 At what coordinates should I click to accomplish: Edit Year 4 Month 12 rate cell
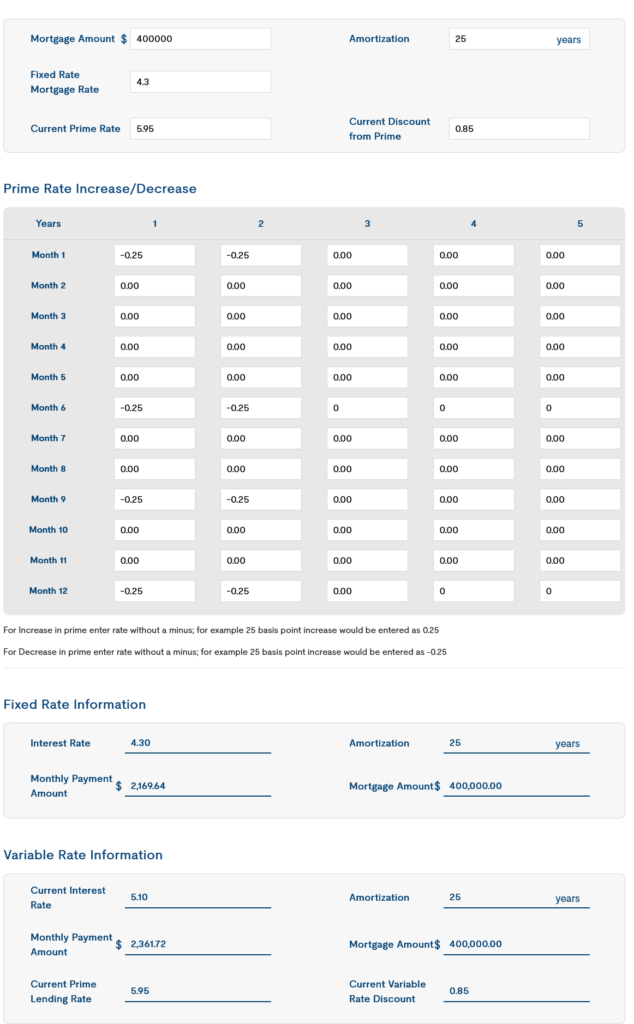pos(474,591)
